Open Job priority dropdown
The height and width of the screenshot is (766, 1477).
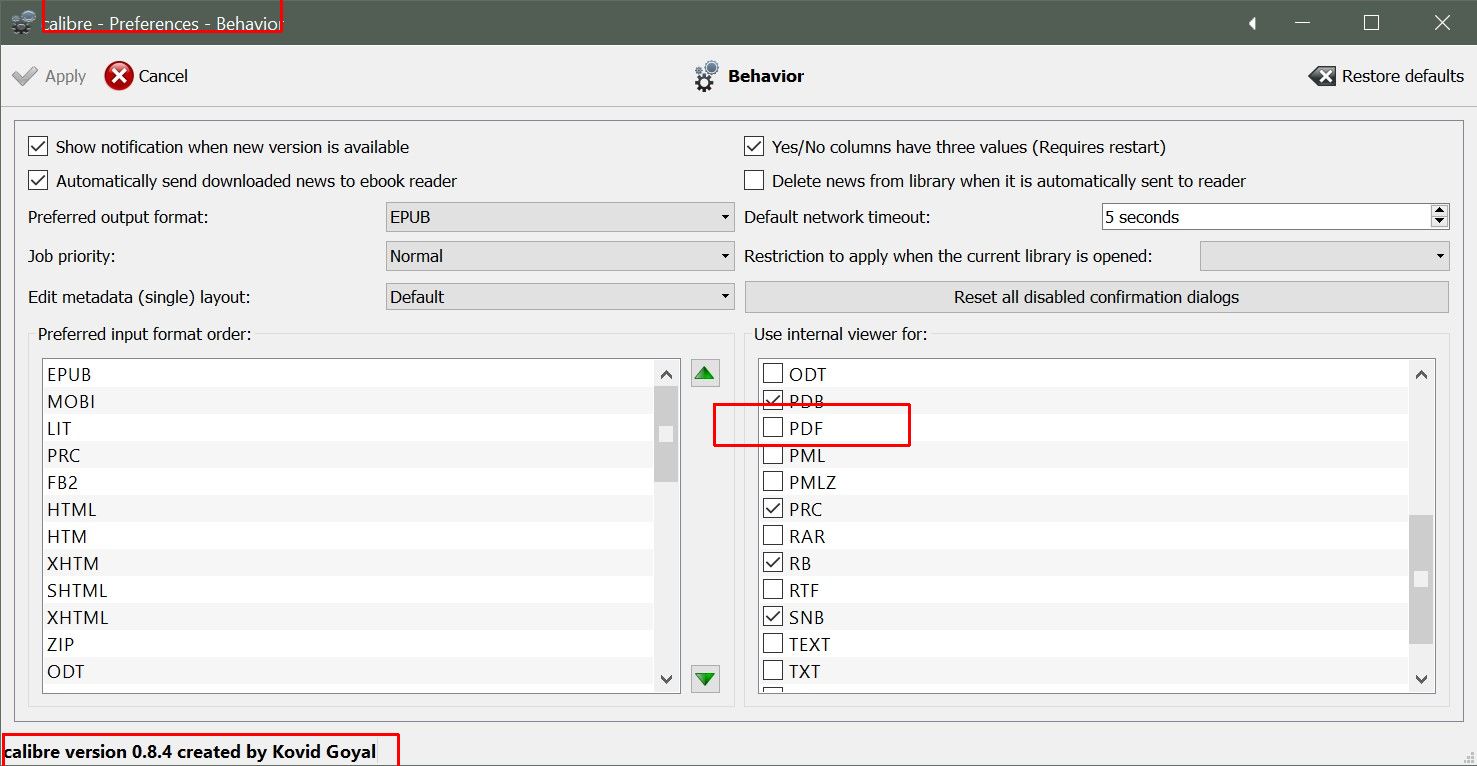560,256
